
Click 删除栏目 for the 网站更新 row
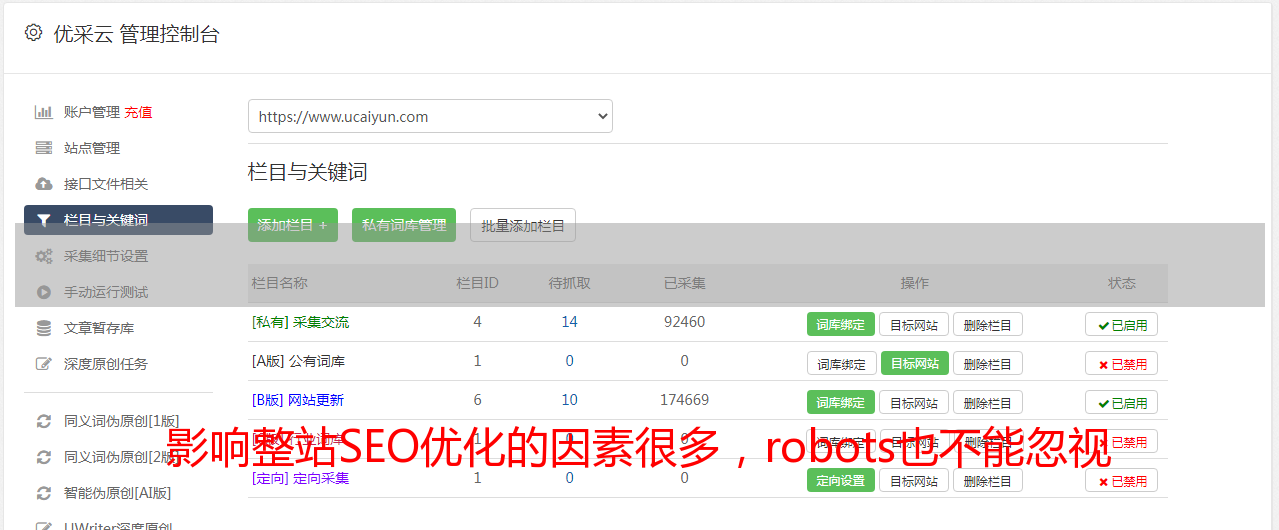coord(988,402)
